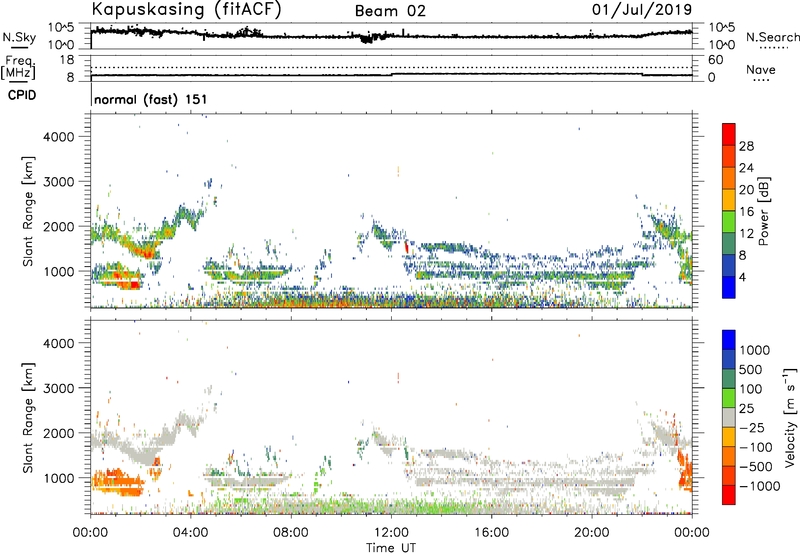Click the '16' tick on the Power scale
800x554 pixels.
(x=746, y=212)
